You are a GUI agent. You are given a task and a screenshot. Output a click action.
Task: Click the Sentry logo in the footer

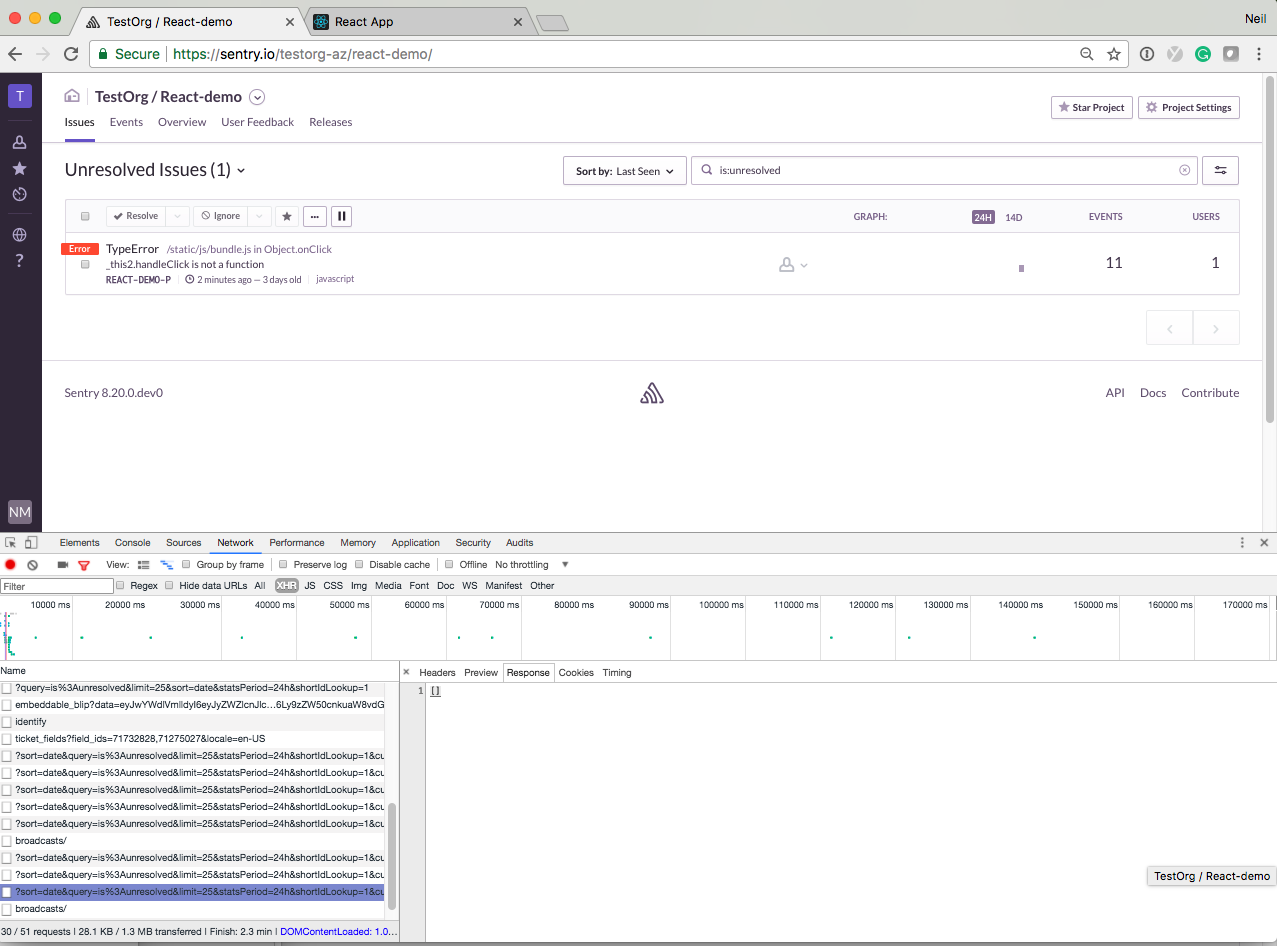(652, 393)
